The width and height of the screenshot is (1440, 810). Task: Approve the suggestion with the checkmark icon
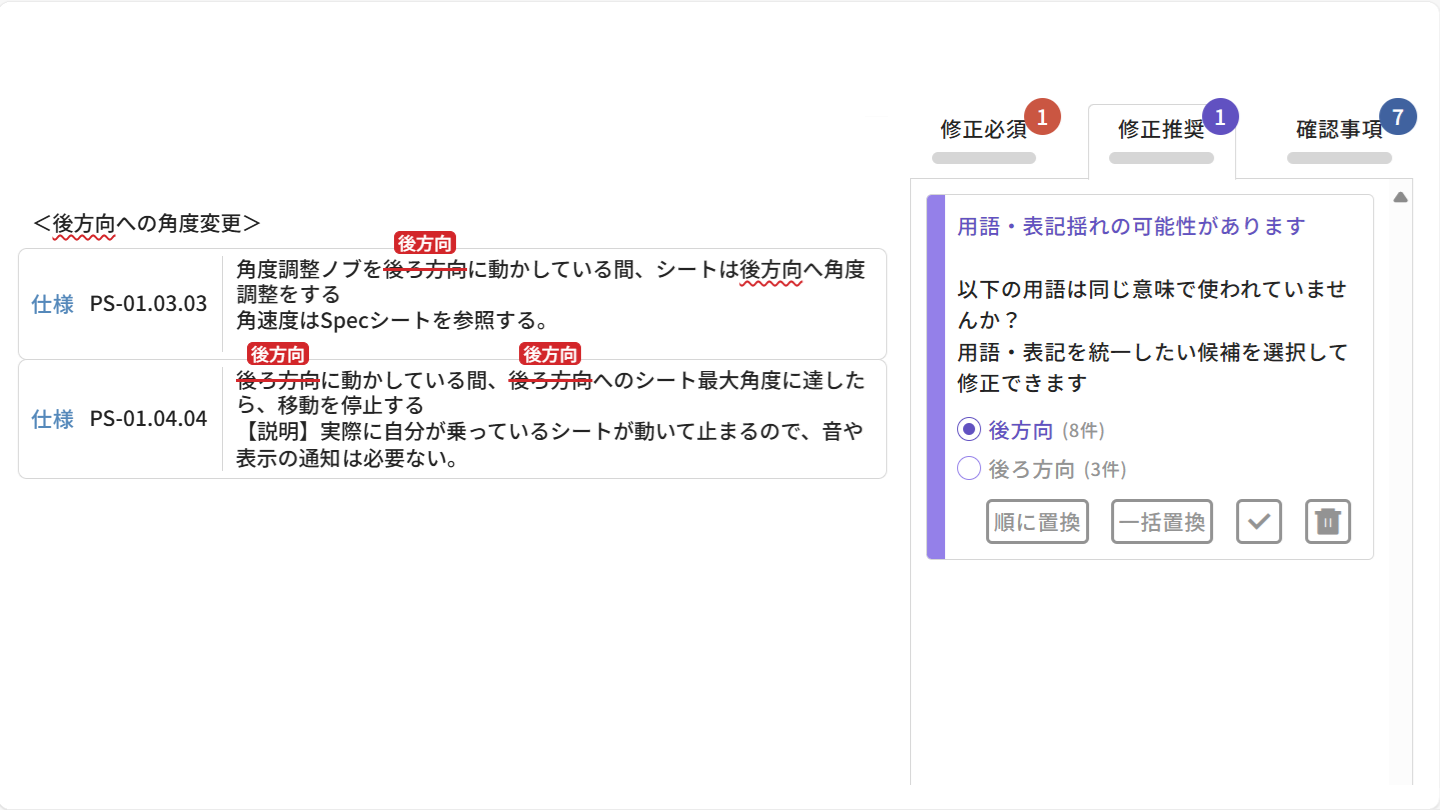click(x=1258, y=521)
